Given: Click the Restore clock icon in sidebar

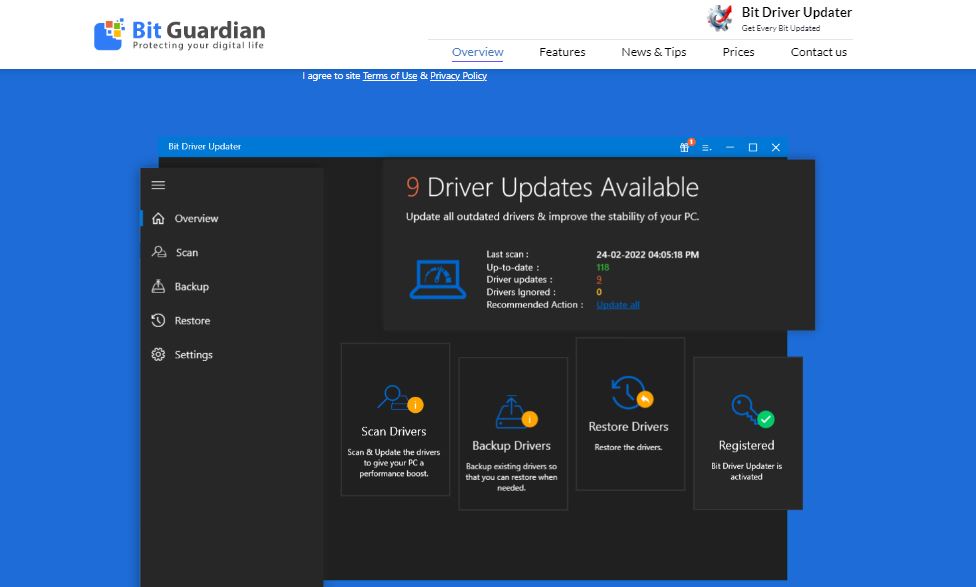Looking at the screenshot, I should 158,321.
